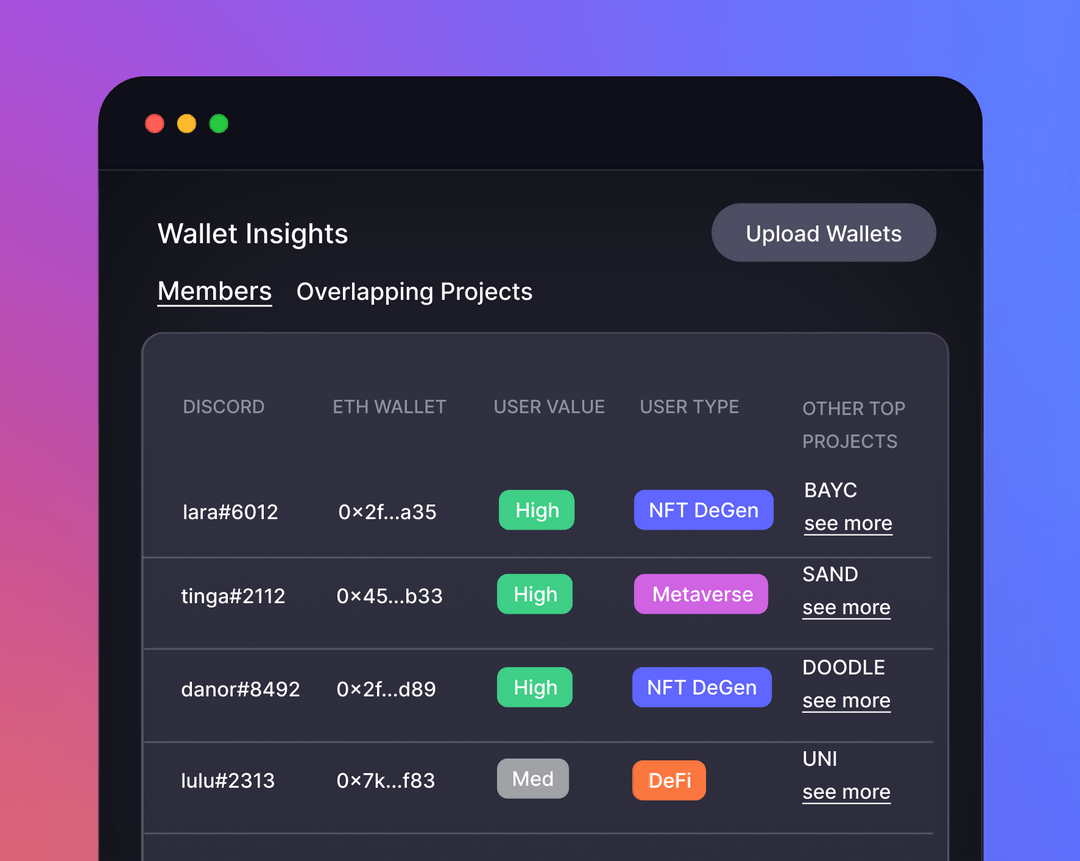Select the High badge for lara#6012
The height and width of the screenshot is (861, 1080).
[x=536, y=510]
